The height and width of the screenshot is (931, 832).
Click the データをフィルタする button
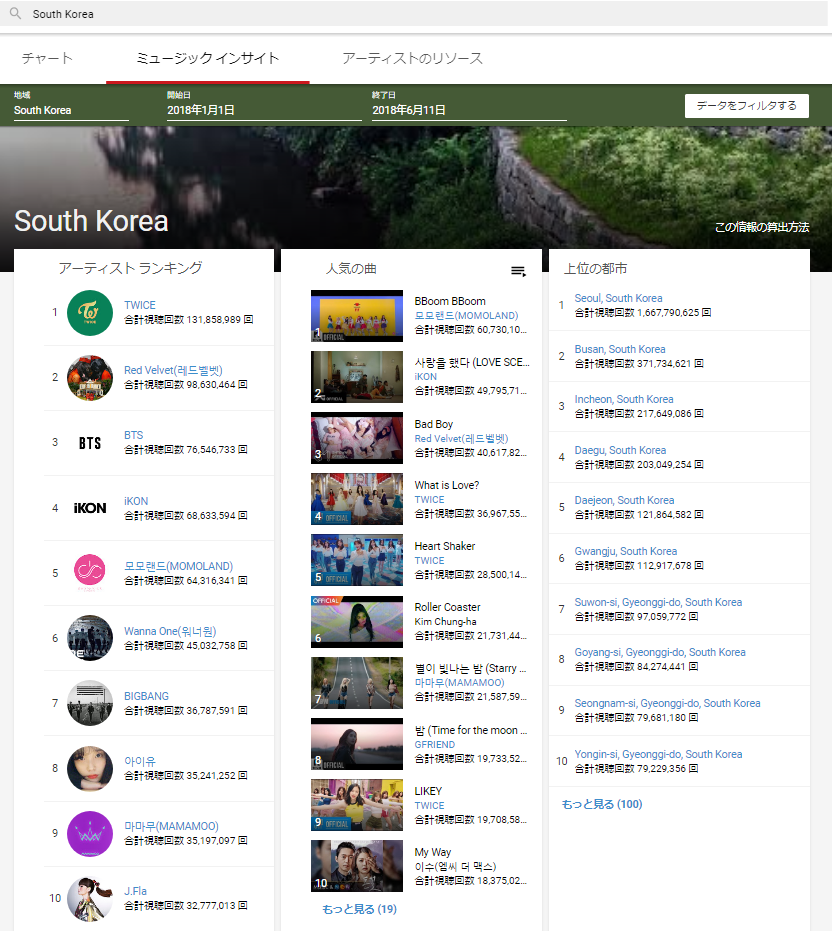746,106
